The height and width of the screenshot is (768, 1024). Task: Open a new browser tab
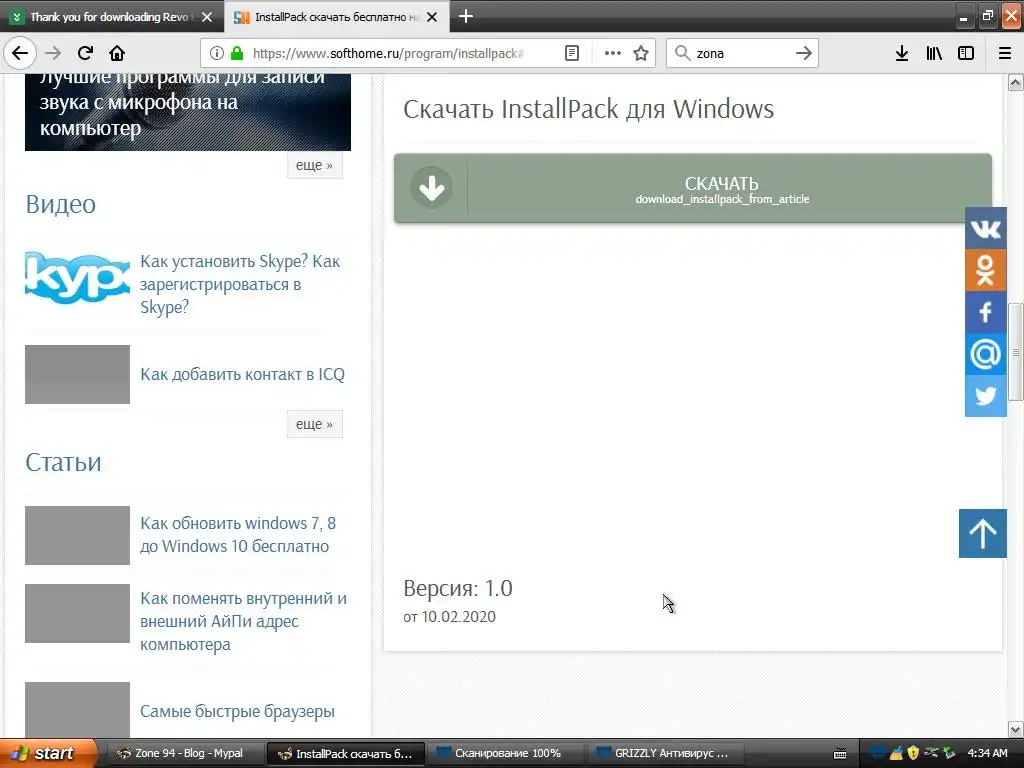pyautogui.click(x=466, y=16)
